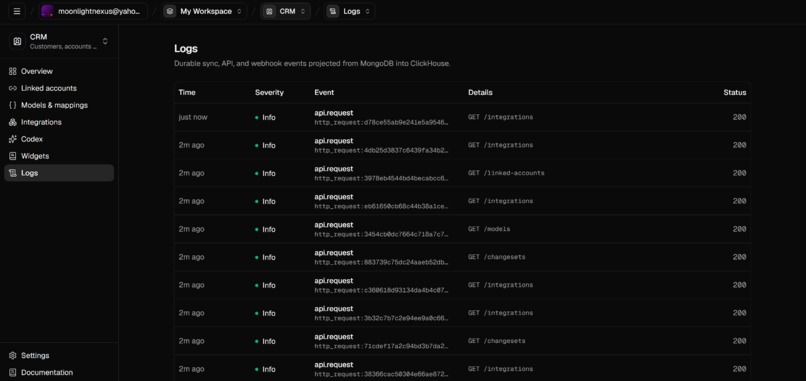Click the Settings gear icon

[x=13, y=356]
